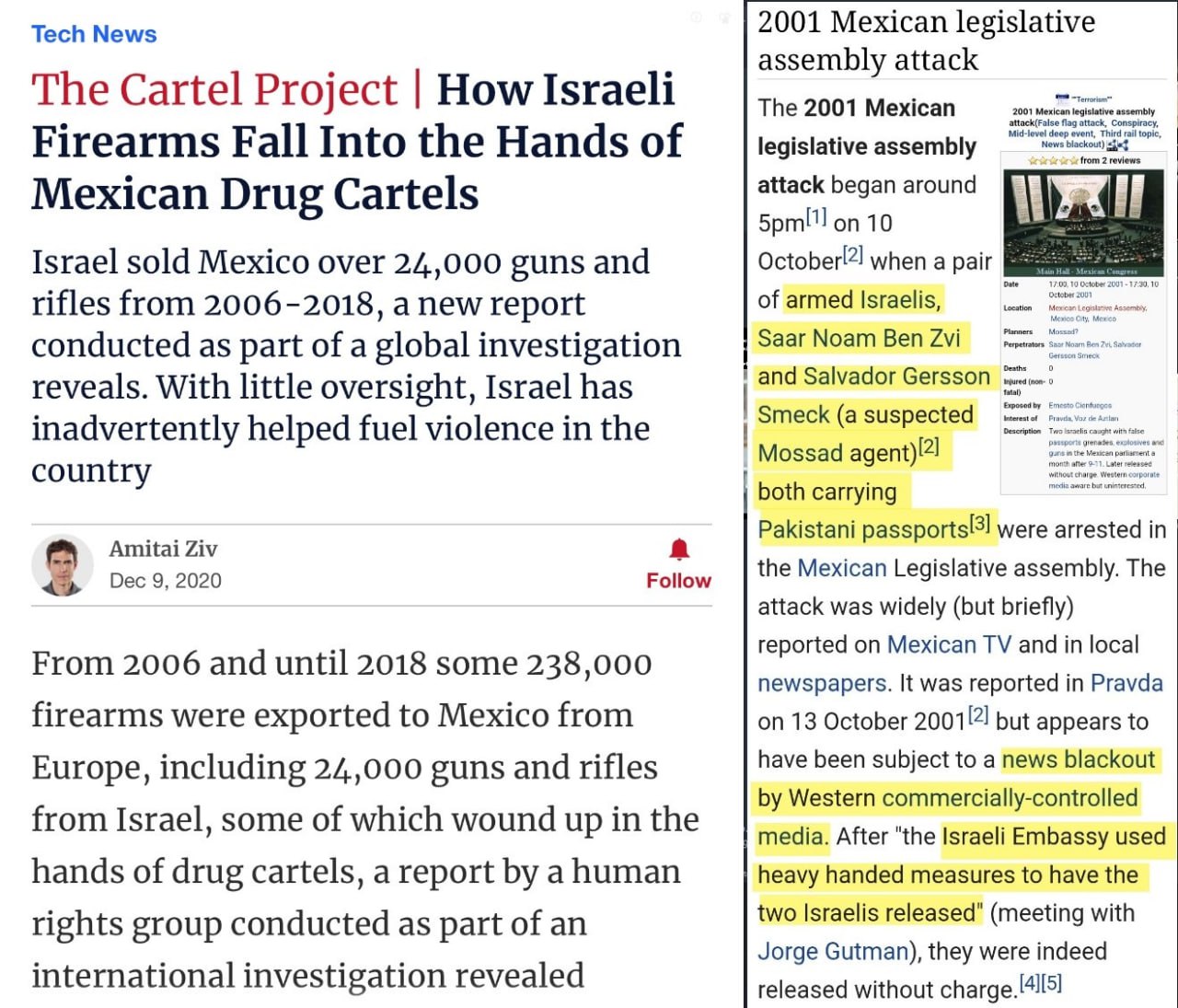Open the Saar Noam Ben Zvi link
This screenshot has width=1178, height=1008.
pyautogui.click(x=859, y=339)
